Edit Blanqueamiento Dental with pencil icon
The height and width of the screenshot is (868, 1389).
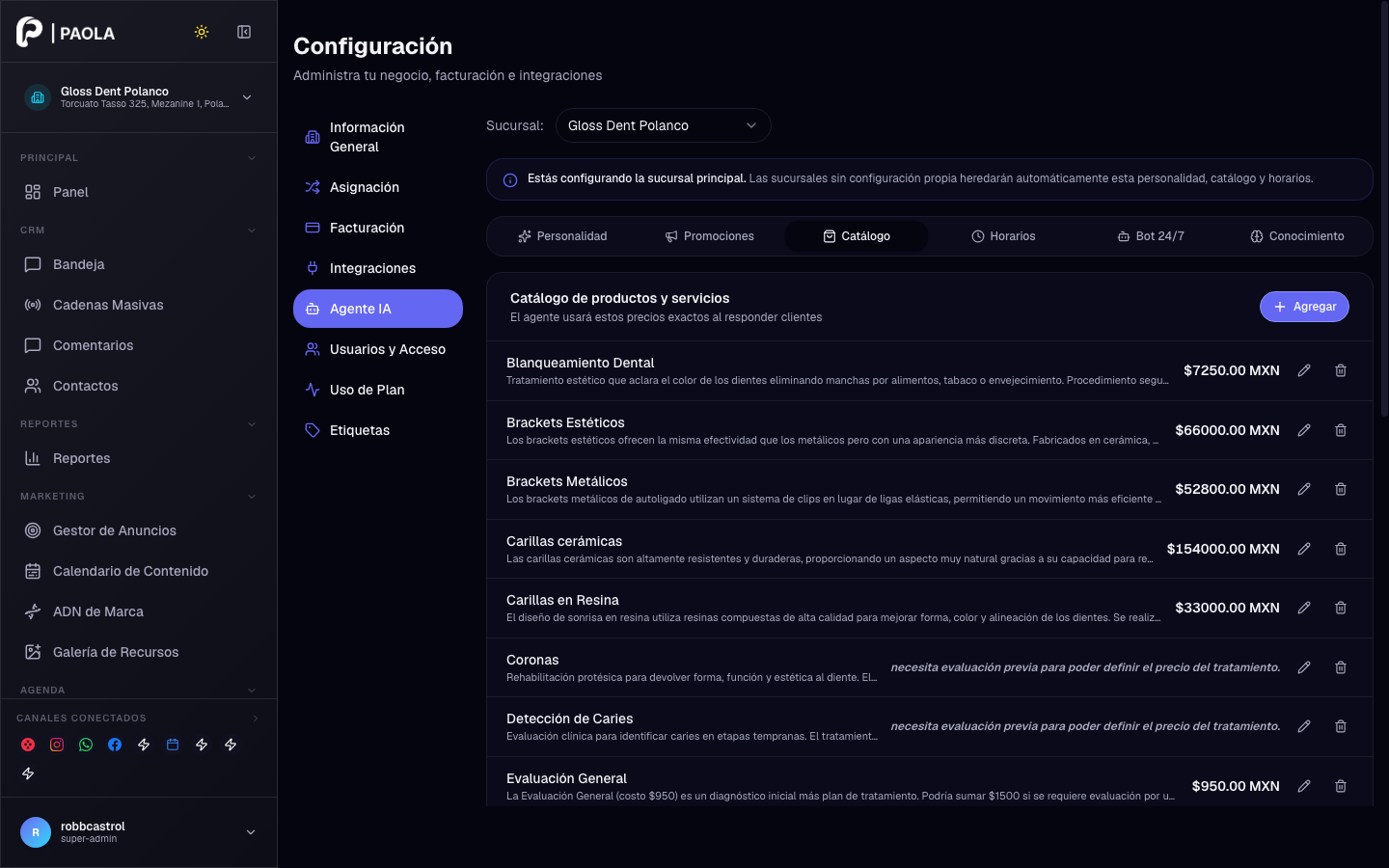(1304, 370)
